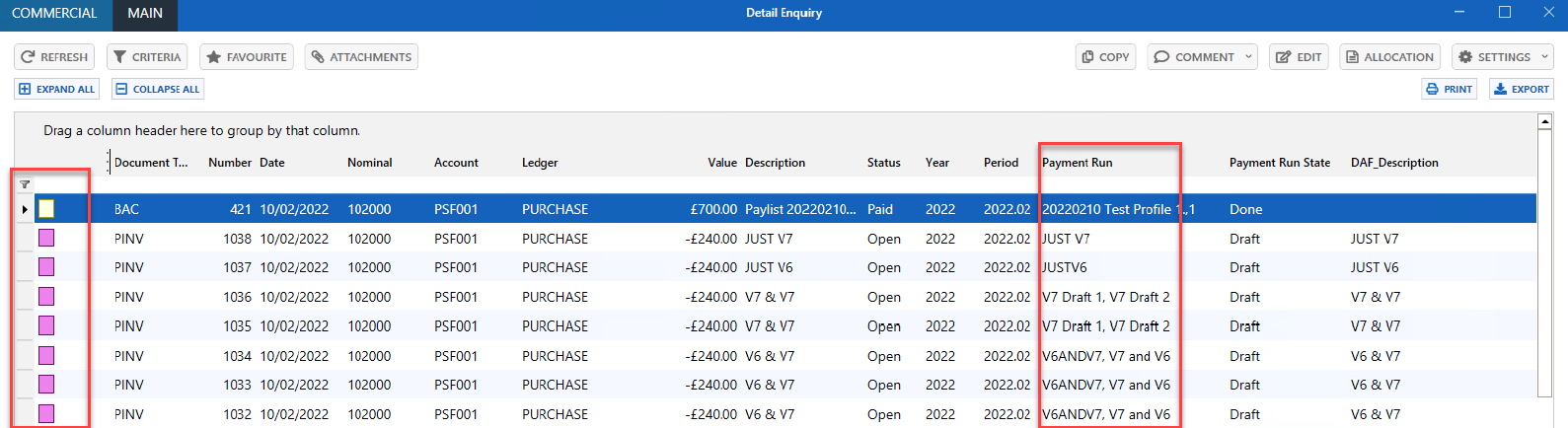Tick the pink box for PINV 1033
This screenshot has width=1568, height=428.
point(46,385)
